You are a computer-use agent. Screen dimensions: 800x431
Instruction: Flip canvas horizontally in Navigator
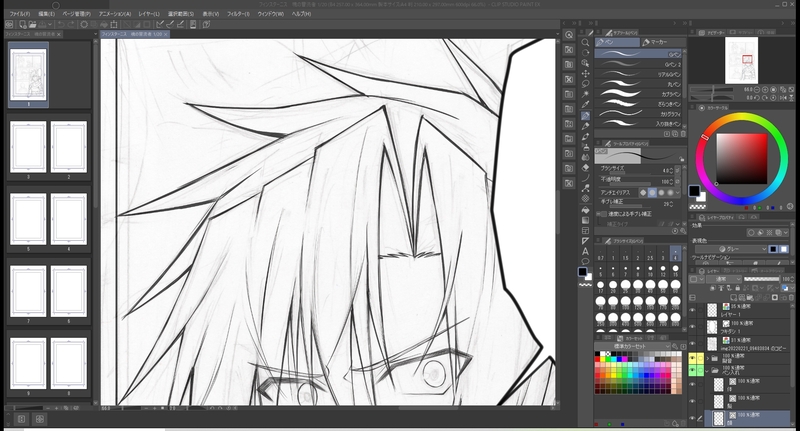click(x=783, y=97)
